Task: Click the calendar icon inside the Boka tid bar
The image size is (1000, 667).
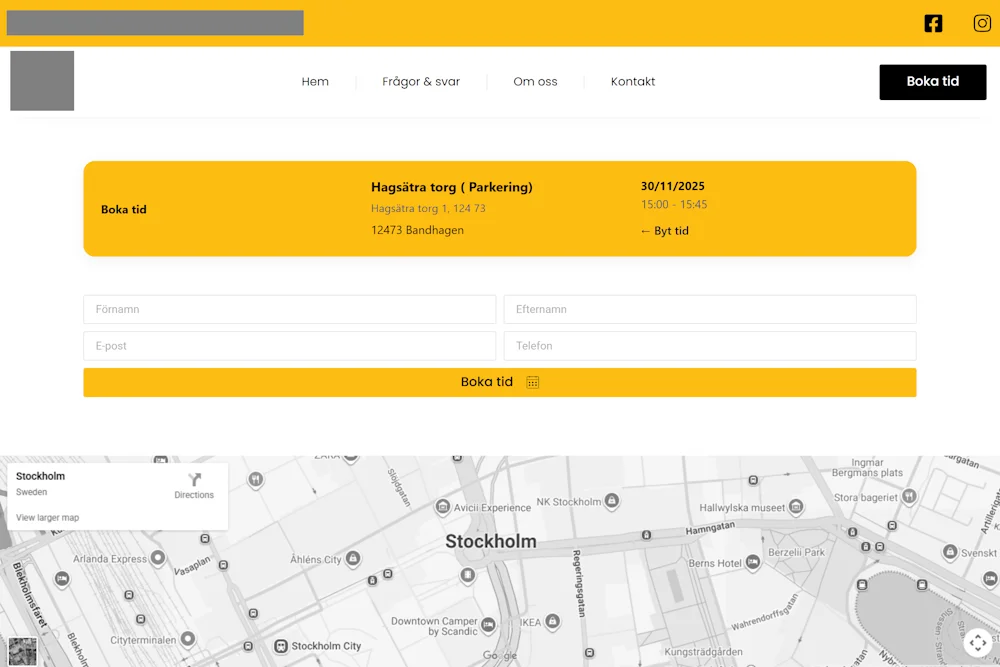Action: 533,382
